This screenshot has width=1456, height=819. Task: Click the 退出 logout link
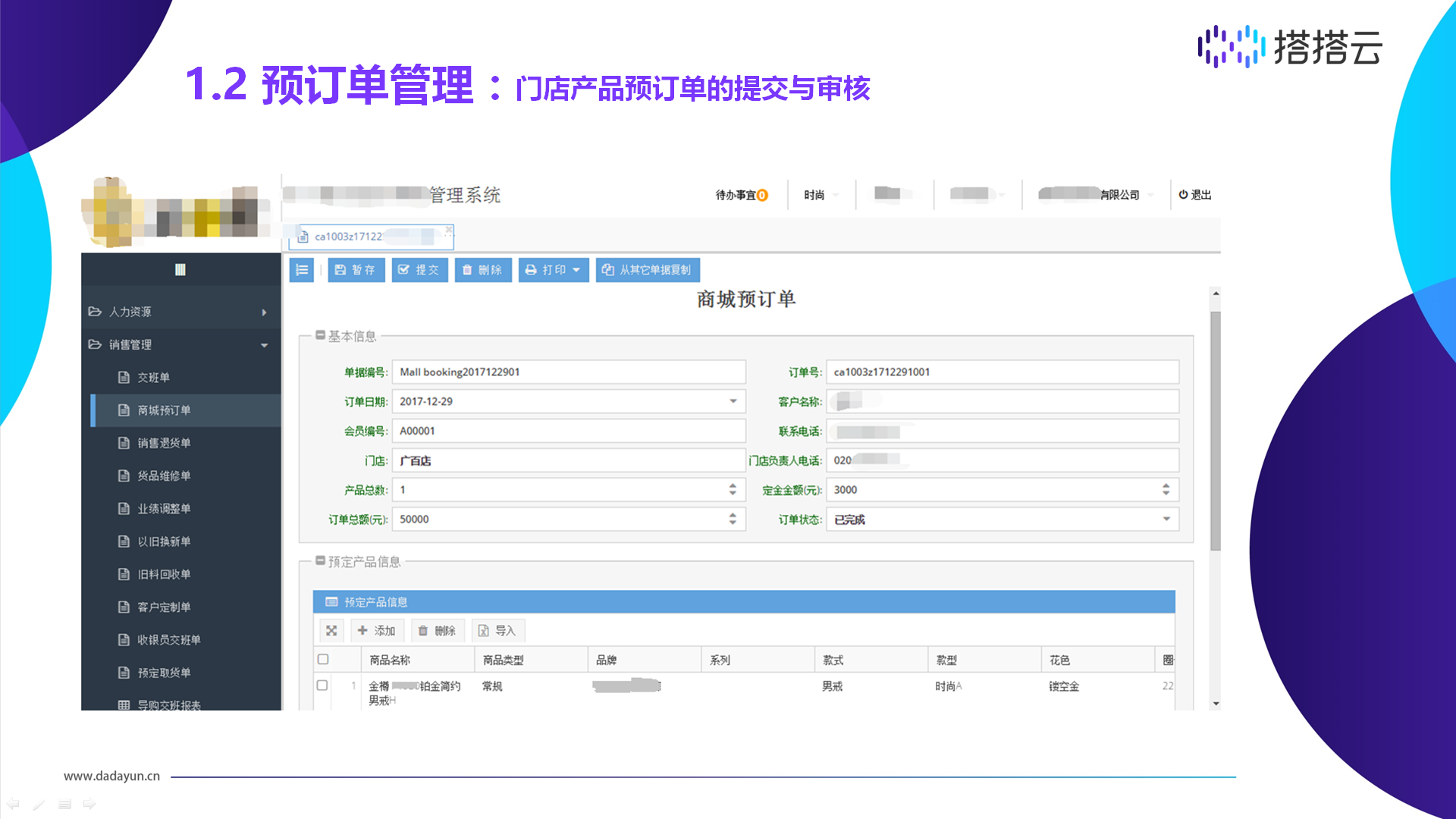pos(1195,195)
